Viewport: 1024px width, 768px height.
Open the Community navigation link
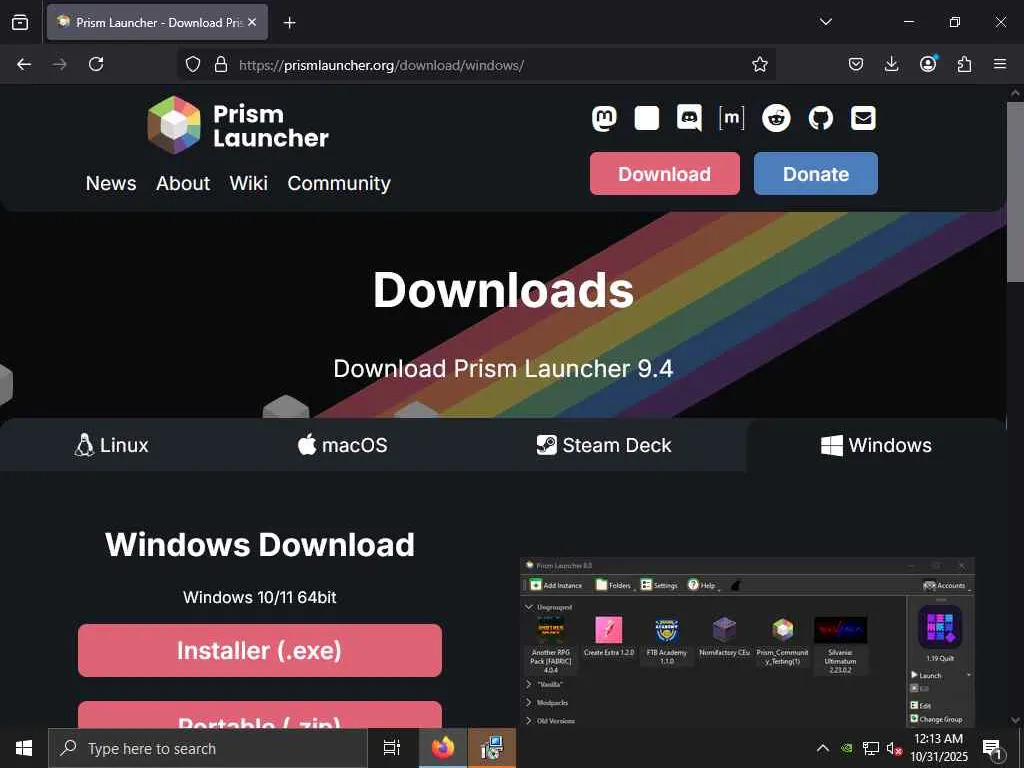(x=339, y=184)
